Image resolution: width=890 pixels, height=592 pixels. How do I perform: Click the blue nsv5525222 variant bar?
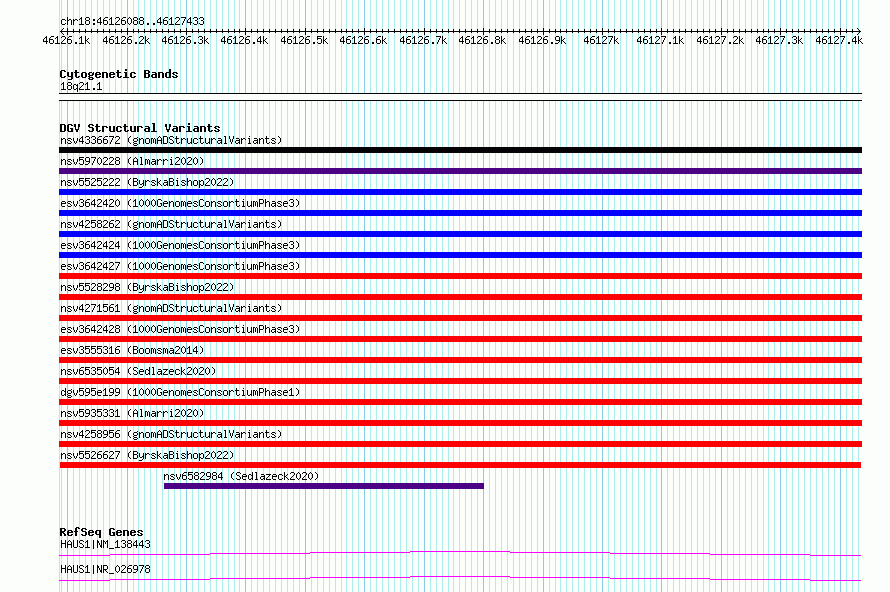(460, 192)
